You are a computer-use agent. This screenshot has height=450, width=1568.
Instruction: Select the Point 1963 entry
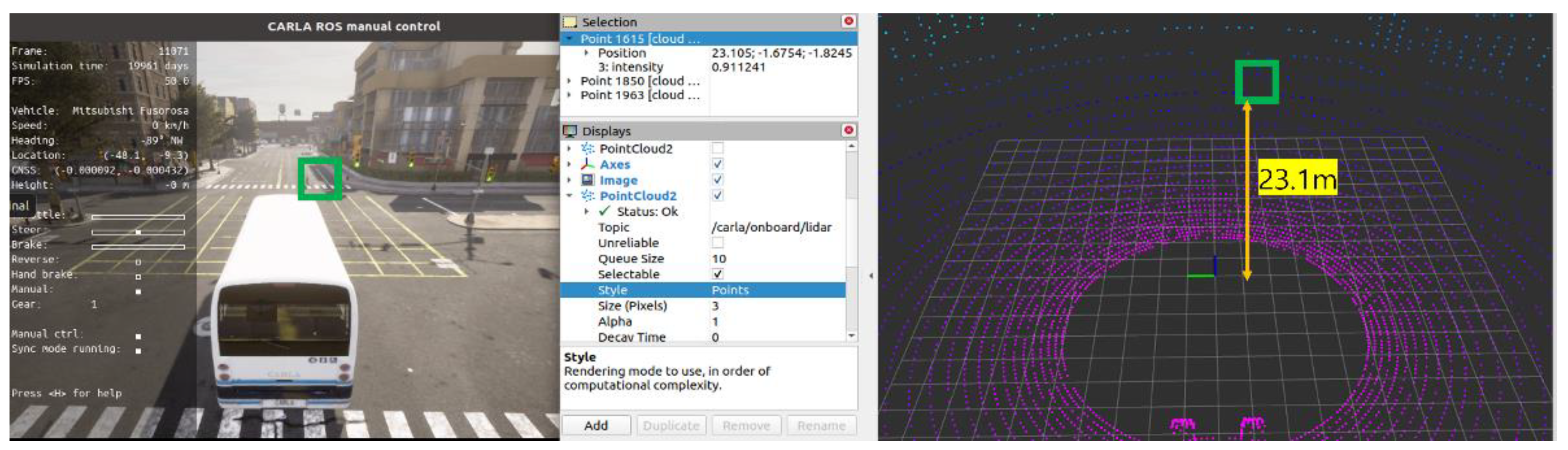coord(639,95)
